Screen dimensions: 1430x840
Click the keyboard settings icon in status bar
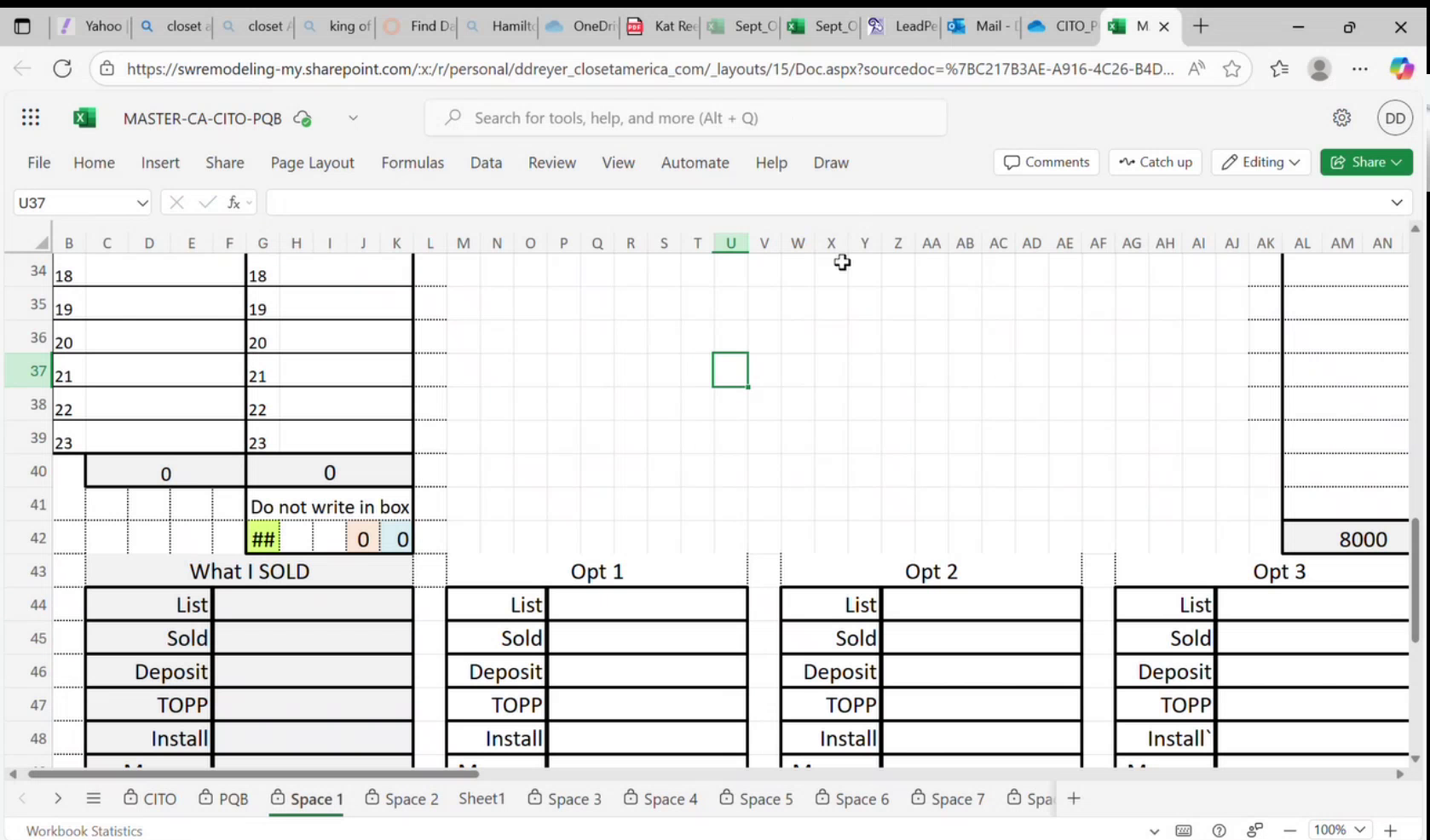click(1184, 830)
